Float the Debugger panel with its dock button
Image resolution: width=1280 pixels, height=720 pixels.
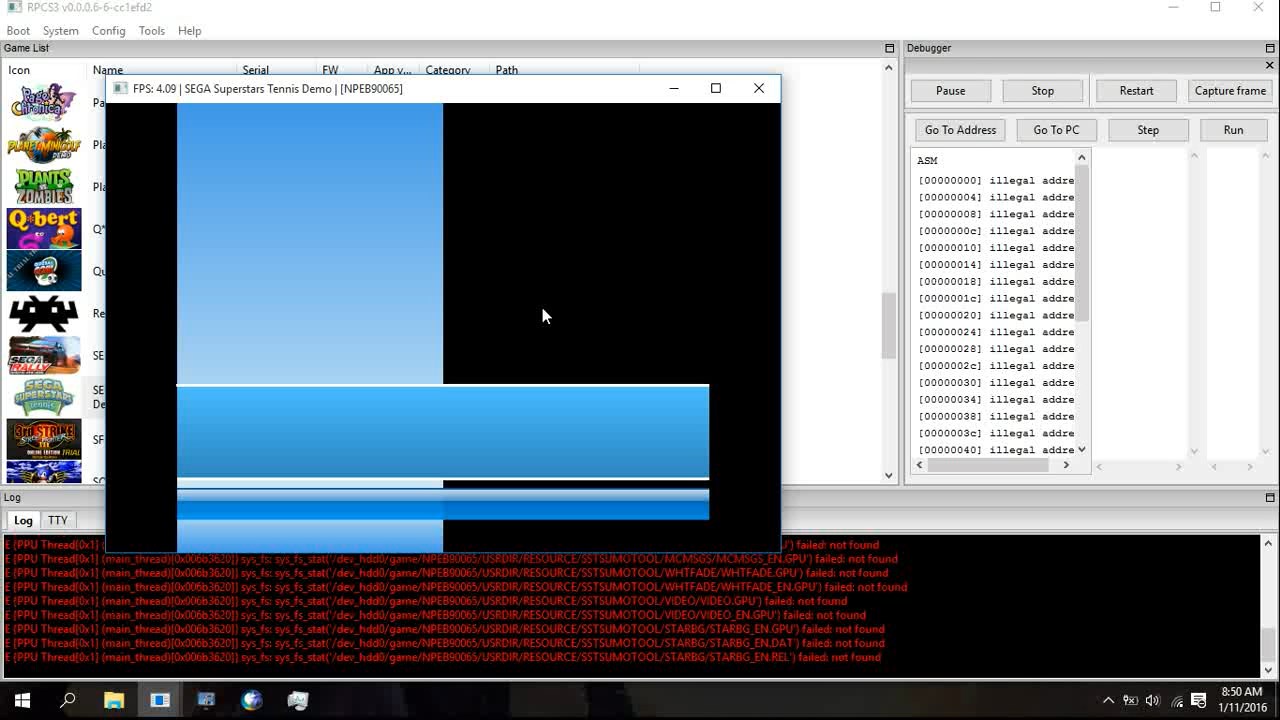click(1270, 48)
